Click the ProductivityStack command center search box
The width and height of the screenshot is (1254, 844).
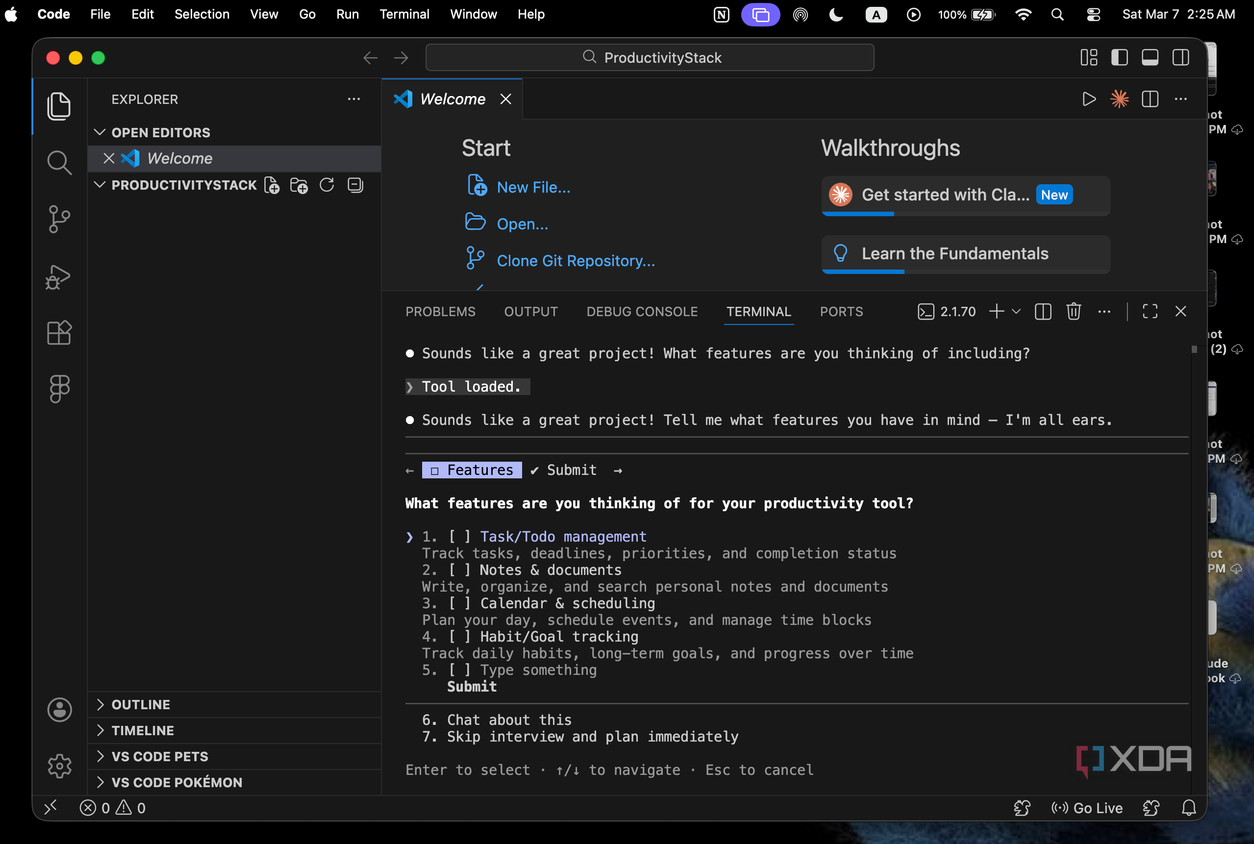tap(650, 58)
